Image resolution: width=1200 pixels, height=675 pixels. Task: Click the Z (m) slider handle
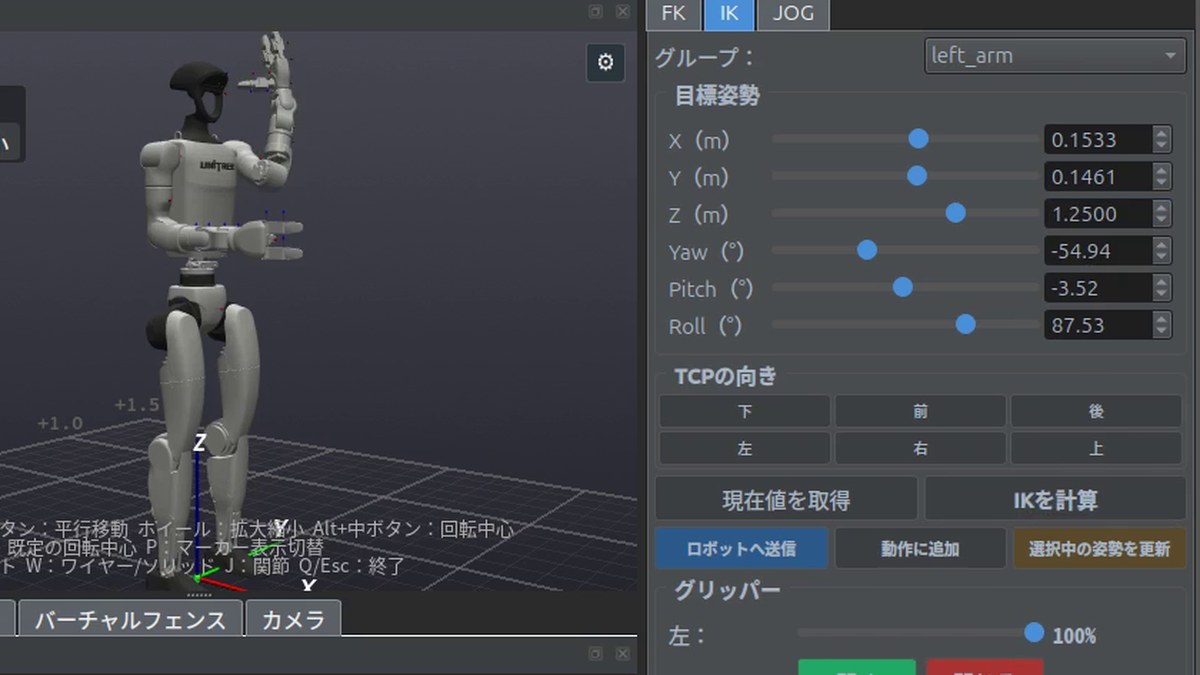pyautogui.click(x=955, y=213)
